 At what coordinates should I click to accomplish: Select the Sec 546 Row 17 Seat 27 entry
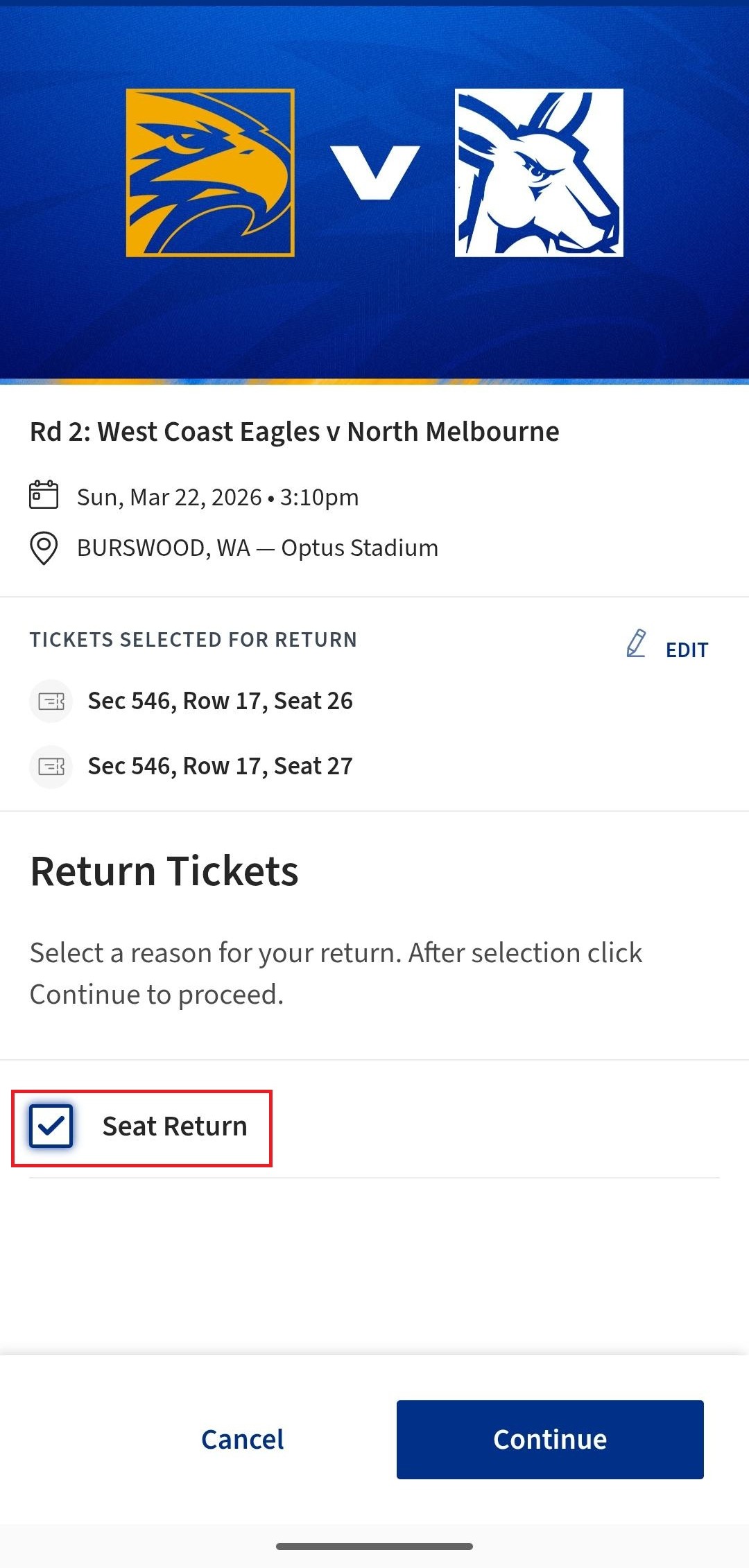point(220,767)
